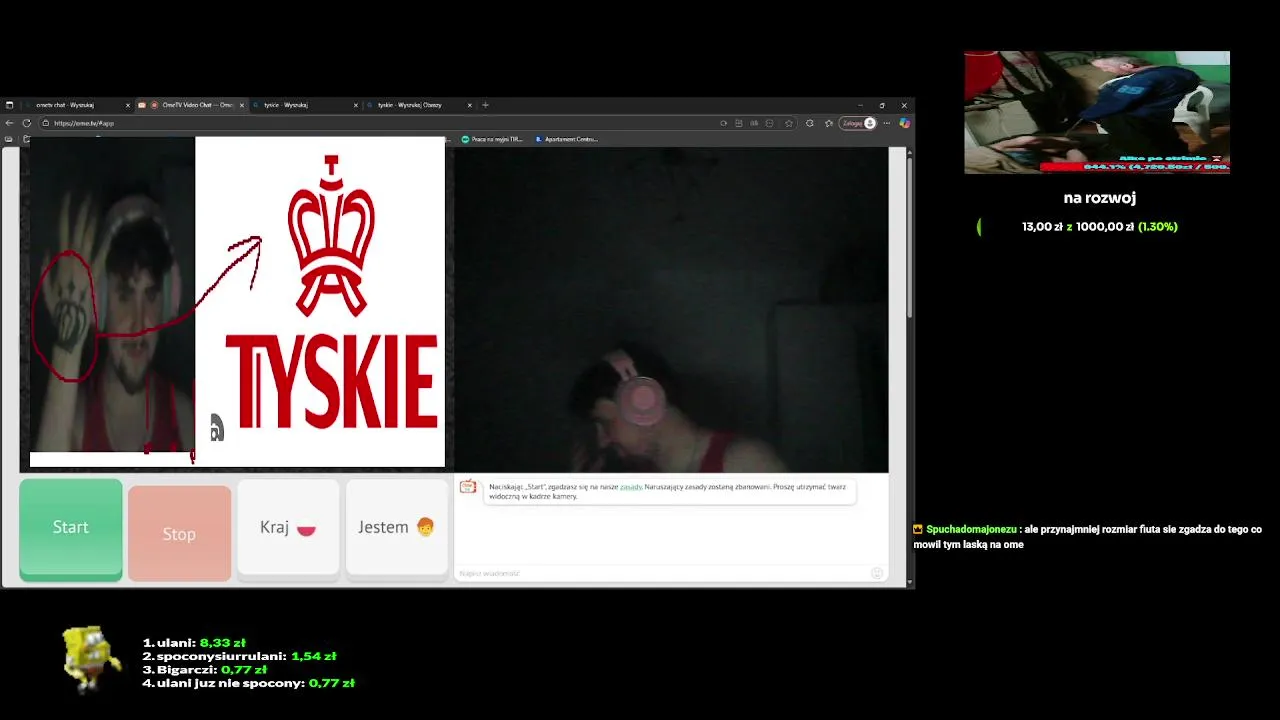
Task: Open the 'Apartament Centru...' bookmark
Action: point(566,139)
